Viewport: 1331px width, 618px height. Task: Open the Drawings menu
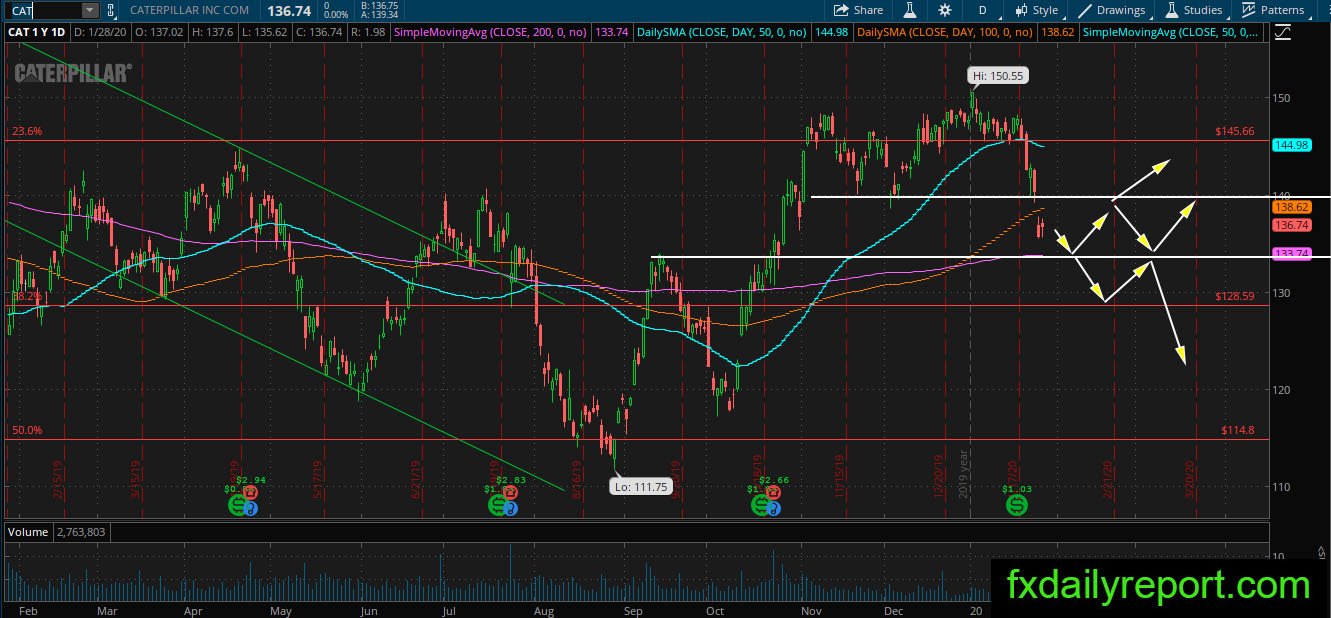tap(1111, 10)
